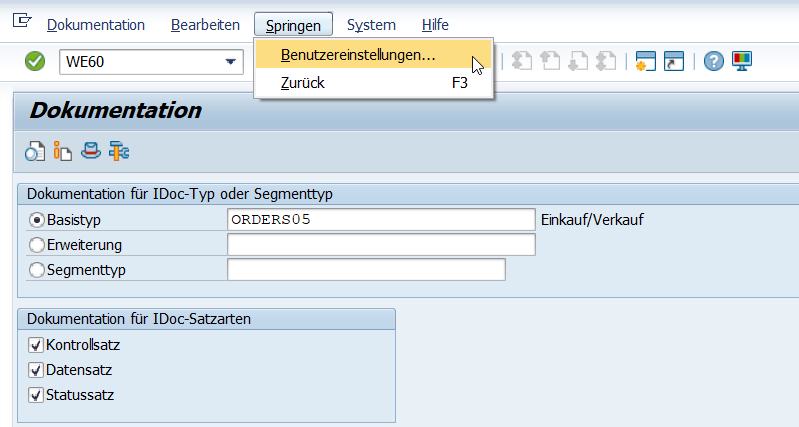Click the create shortcut toolbar icon
Screen dimensions: 799x427
point(674,61)
